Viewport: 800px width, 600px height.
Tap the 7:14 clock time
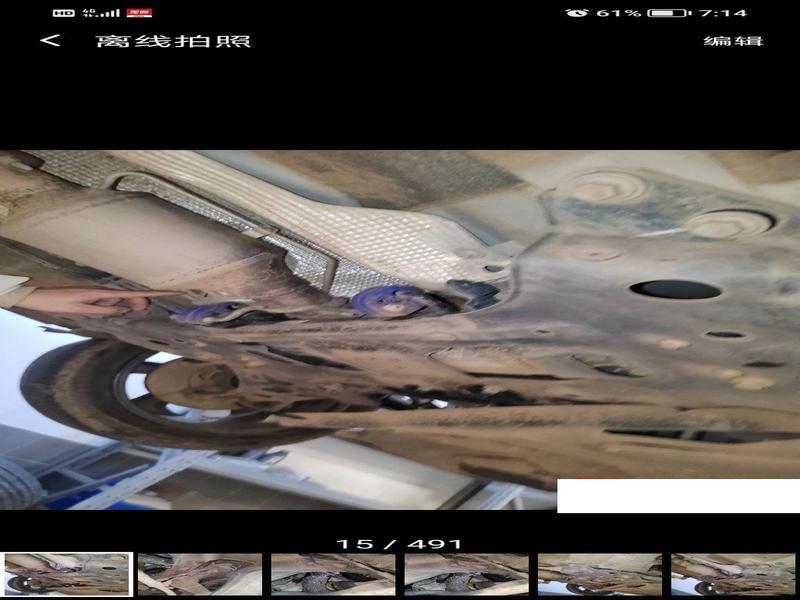pos(722,13)
